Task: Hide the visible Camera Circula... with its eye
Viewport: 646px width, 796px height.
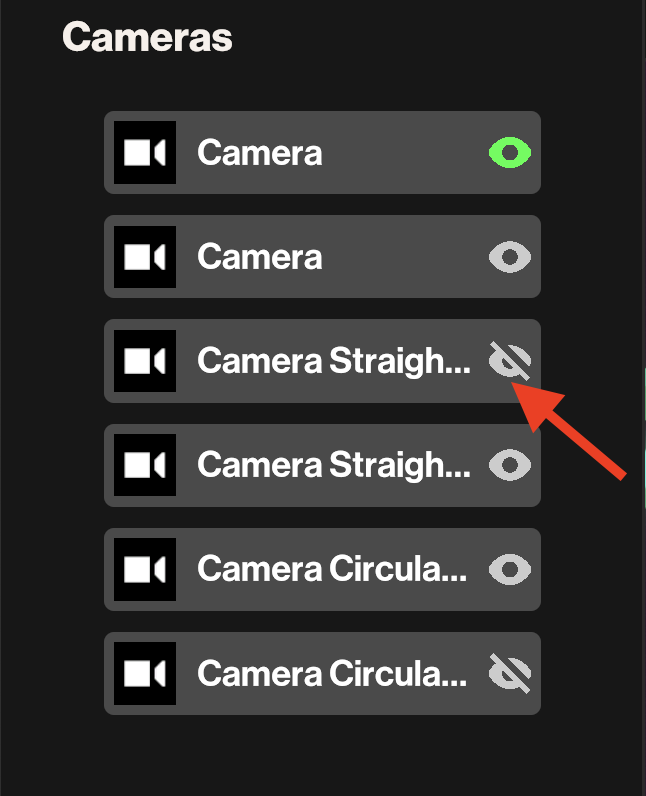Action: (x=509, y=569)
